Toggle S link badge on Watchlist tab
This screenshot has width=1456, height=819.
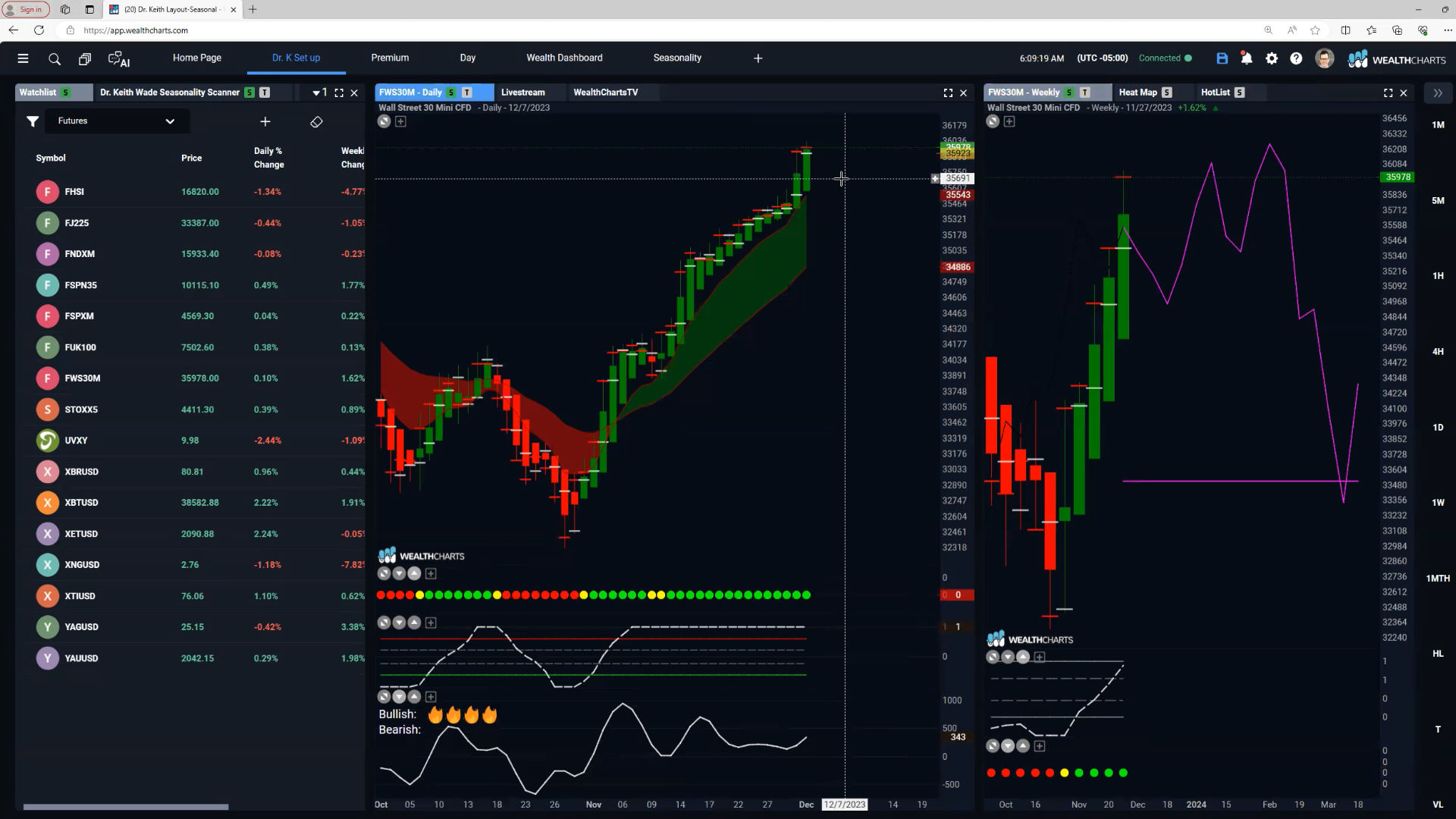(66, 93)
